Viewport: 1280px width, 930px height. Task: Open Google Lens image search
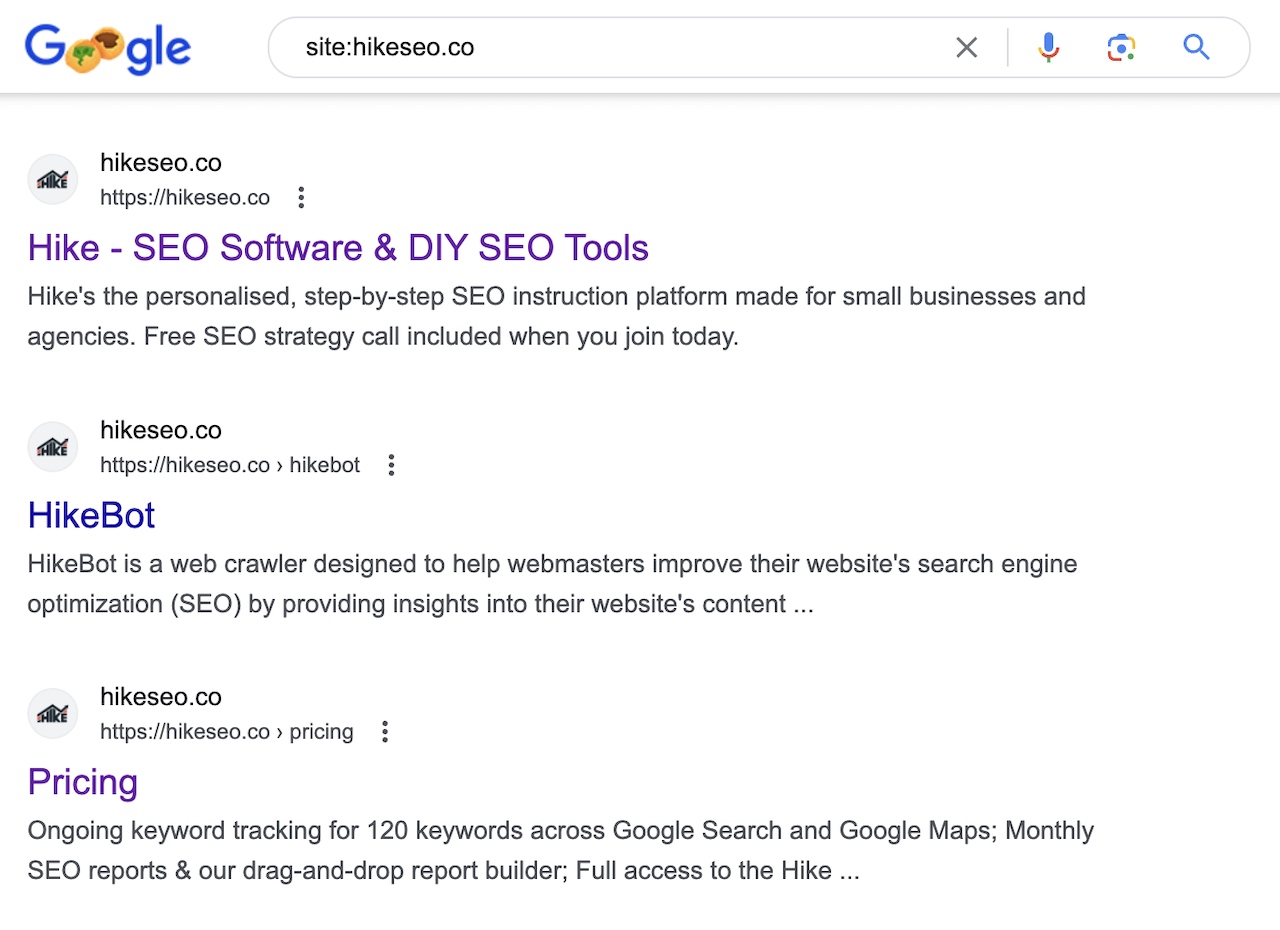pos(1122,47)
